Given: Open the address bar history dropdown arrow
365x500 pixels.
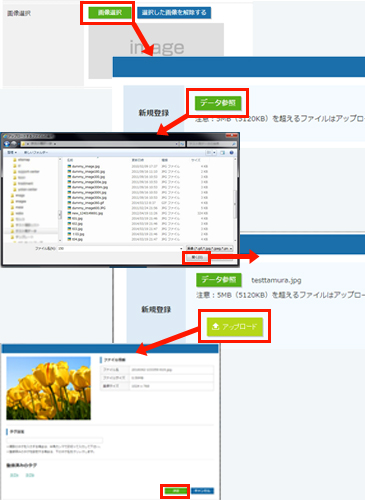Looking at the screenshot, I should (x=177, y=144).
